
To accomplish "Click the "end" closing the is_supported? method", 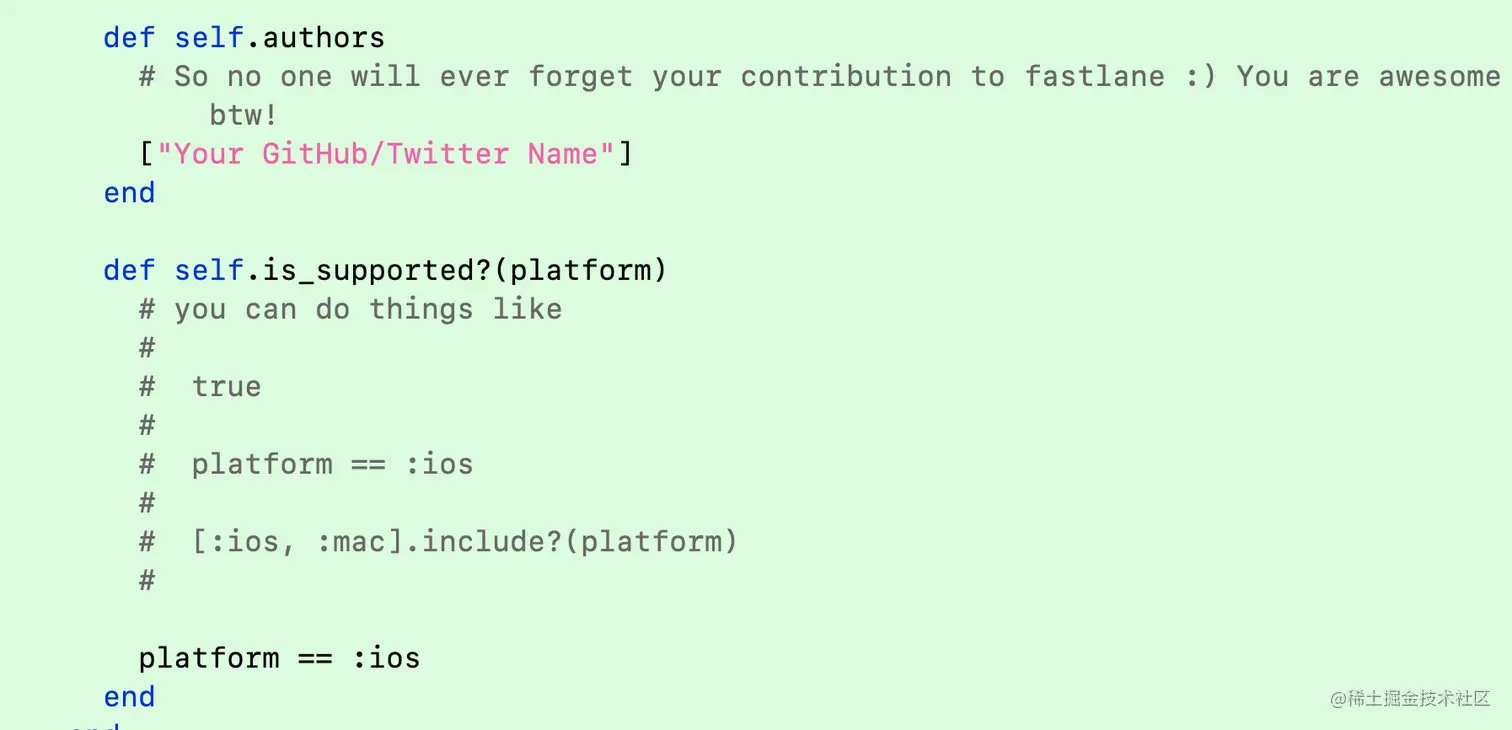I will (x=129, y=697).
